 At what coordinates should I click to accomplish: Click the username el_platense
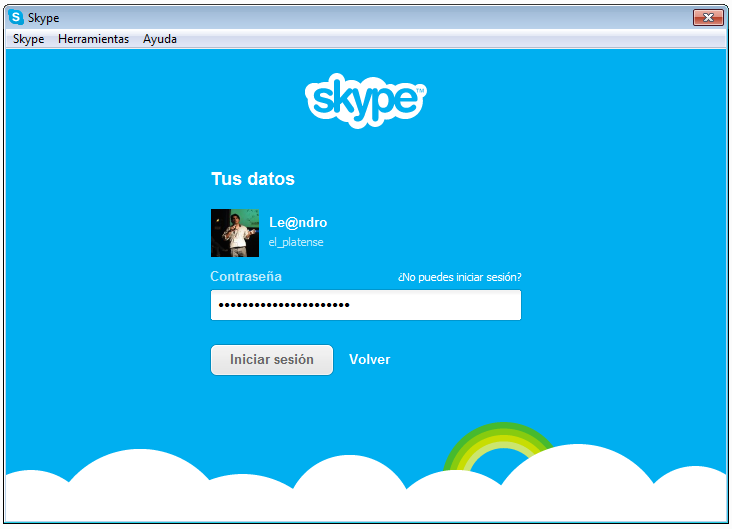coord(296,242)
